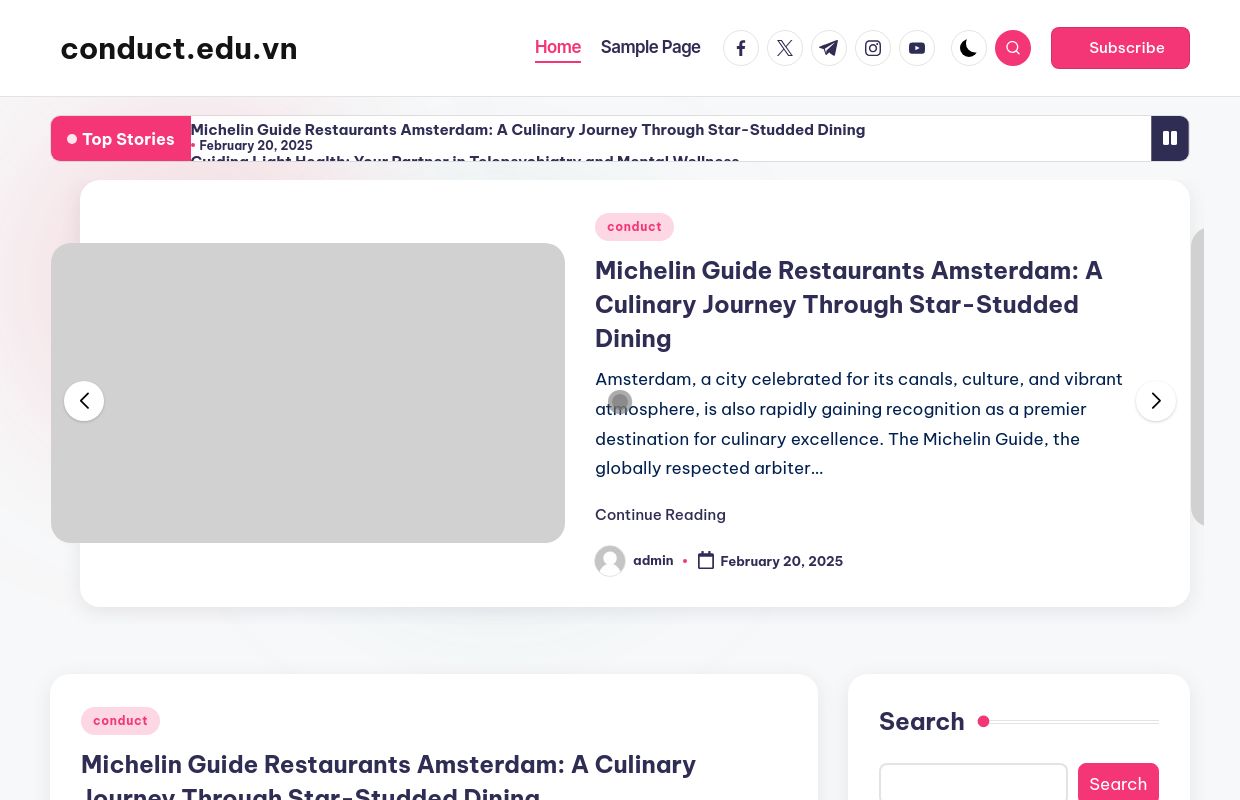Open the Instagram social icon
Image resolution: width=1240 pixels, height=800 pixels.
point(873,48)
